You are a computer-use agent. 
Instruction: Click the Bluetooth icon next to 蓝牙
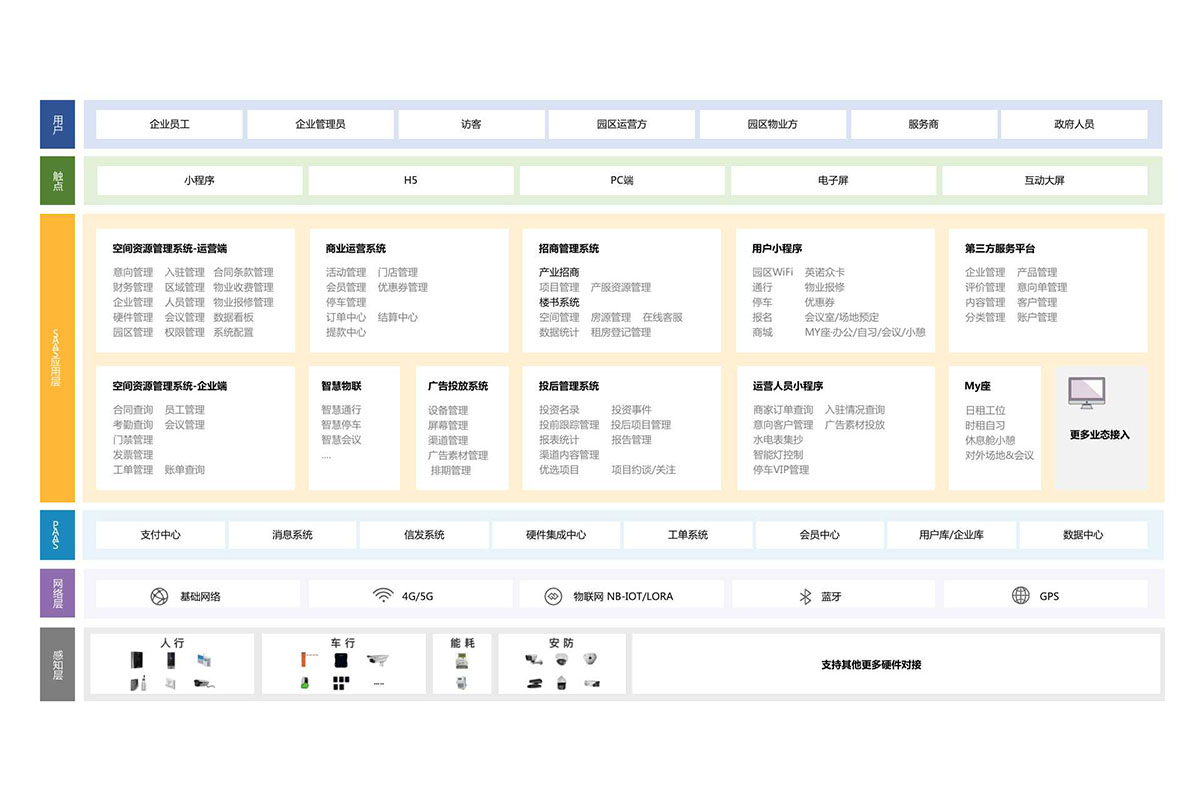[804, 596]
